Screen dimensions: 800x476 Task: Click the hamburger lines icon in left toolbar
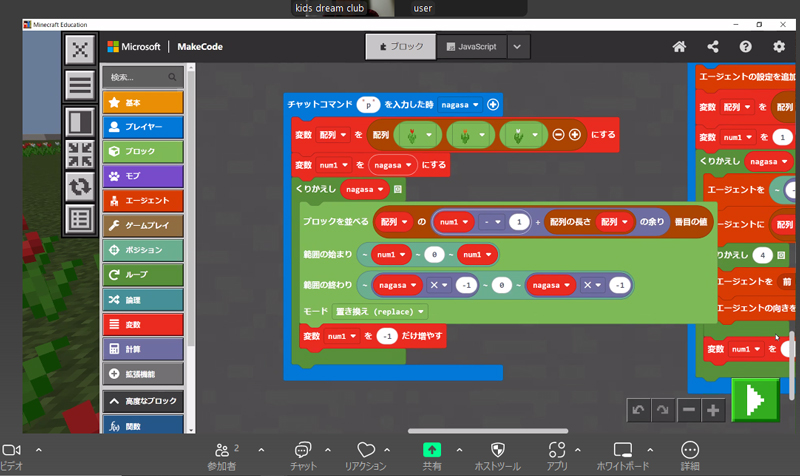(x=80, y=85)
